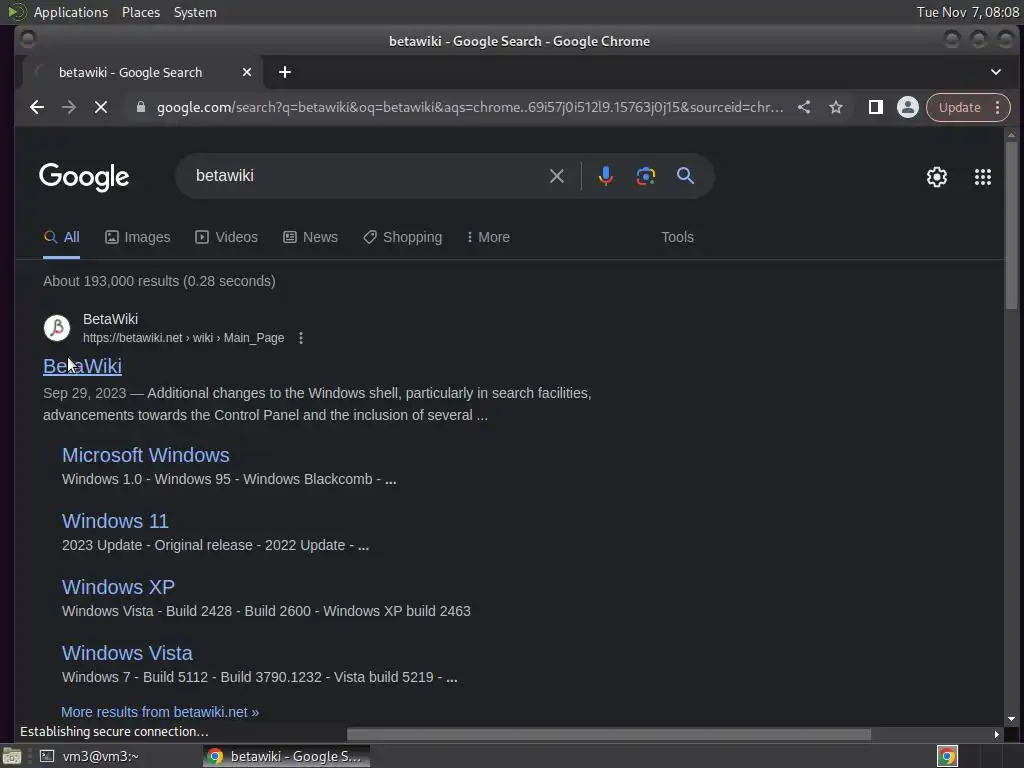This screenshot has width=1024, height=768.
Task: Open the BetaWiki main result link
Action: pyautogui.click(x=82, y=366)
